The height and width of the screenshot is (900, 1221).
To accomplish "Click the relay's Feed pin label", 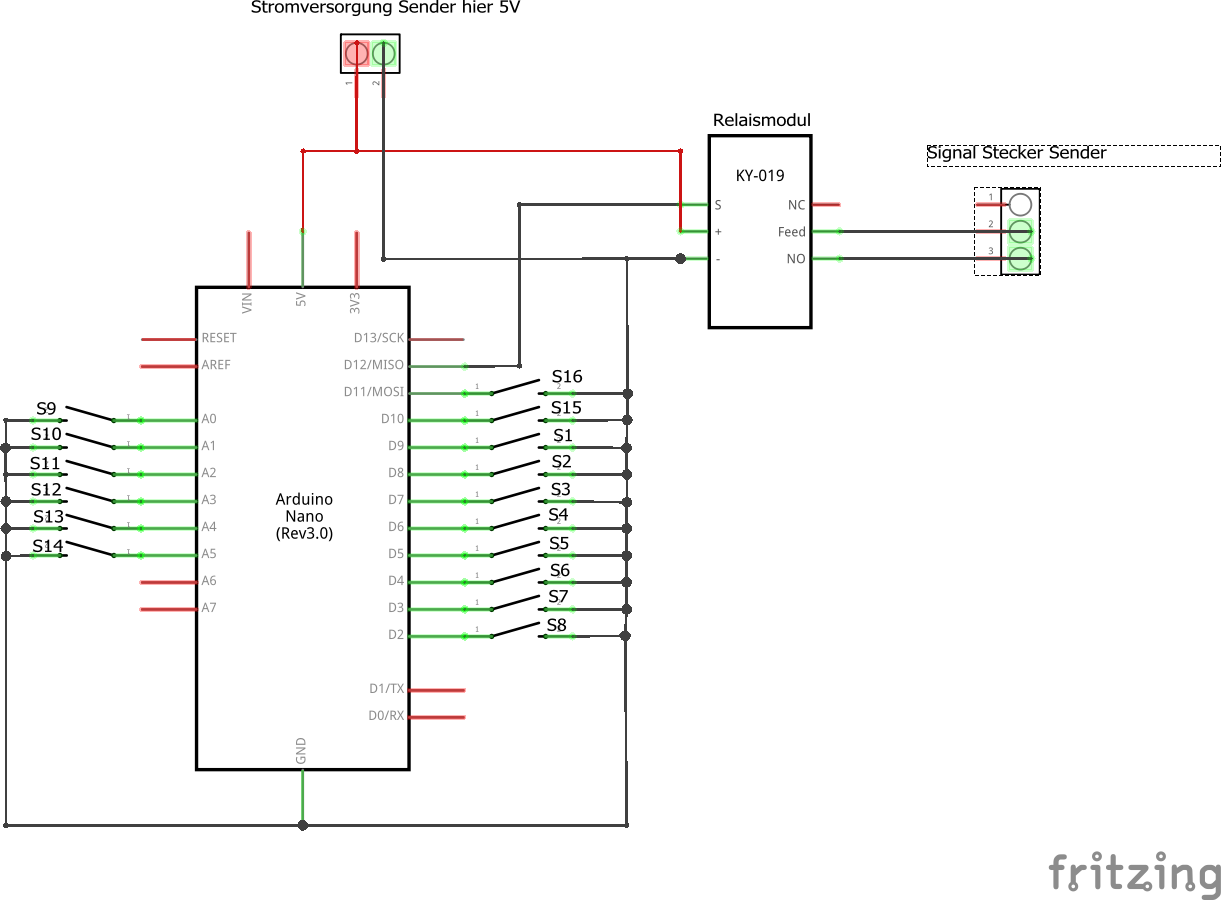I will pyautogui.click(x=791, y=232).
